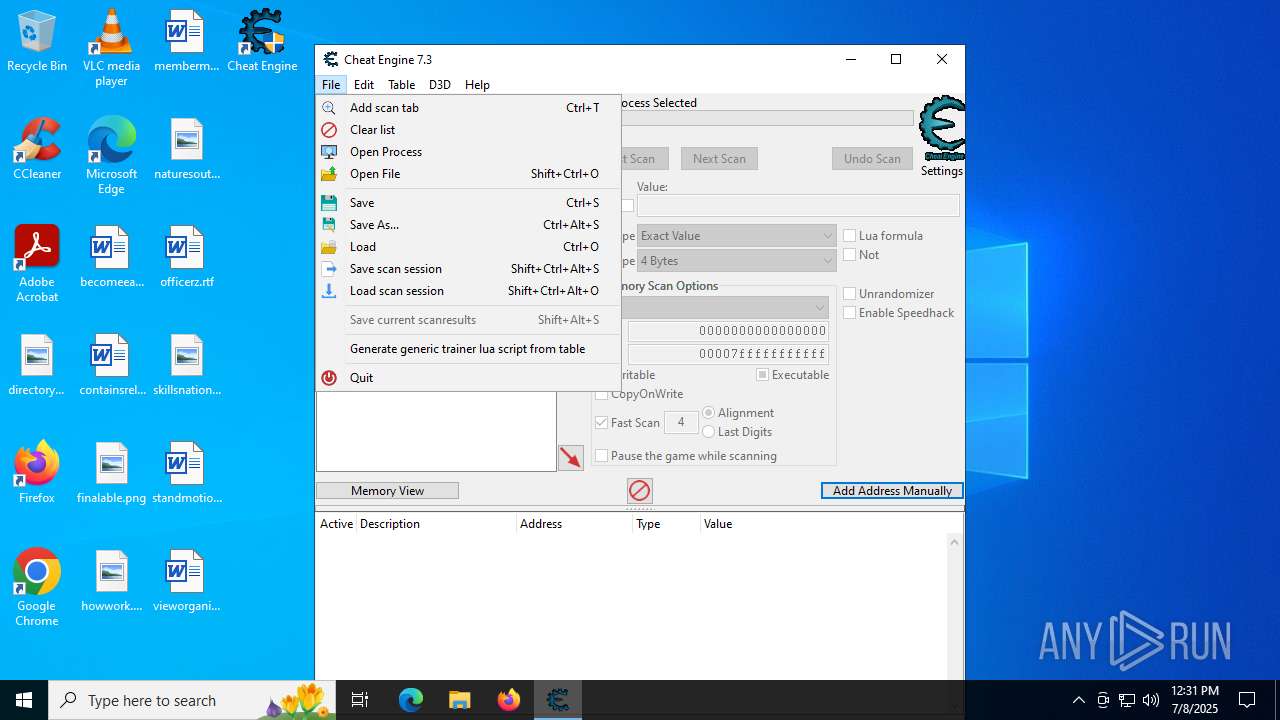Click the red Clear list icon
This screenshot has width=1280, height=720.
pyautogui.click(x=329, y=129)
